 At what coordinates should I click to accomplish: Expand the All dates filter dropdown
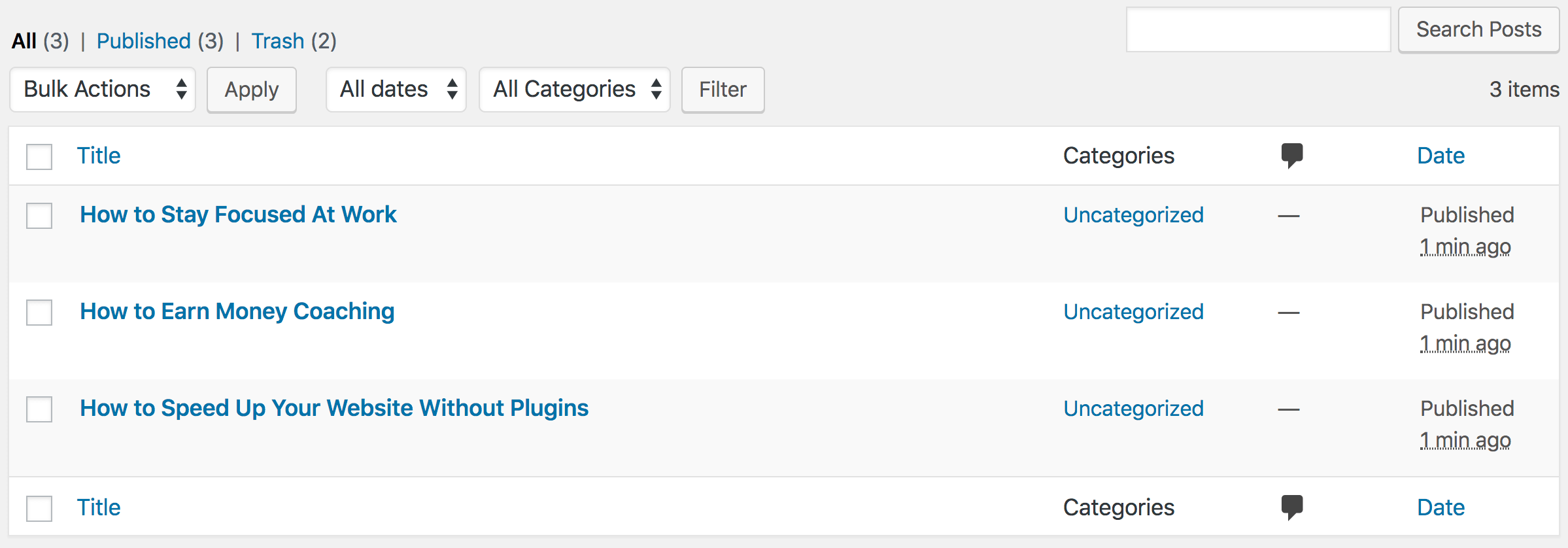pyautogui.click(x=396, y=90)
